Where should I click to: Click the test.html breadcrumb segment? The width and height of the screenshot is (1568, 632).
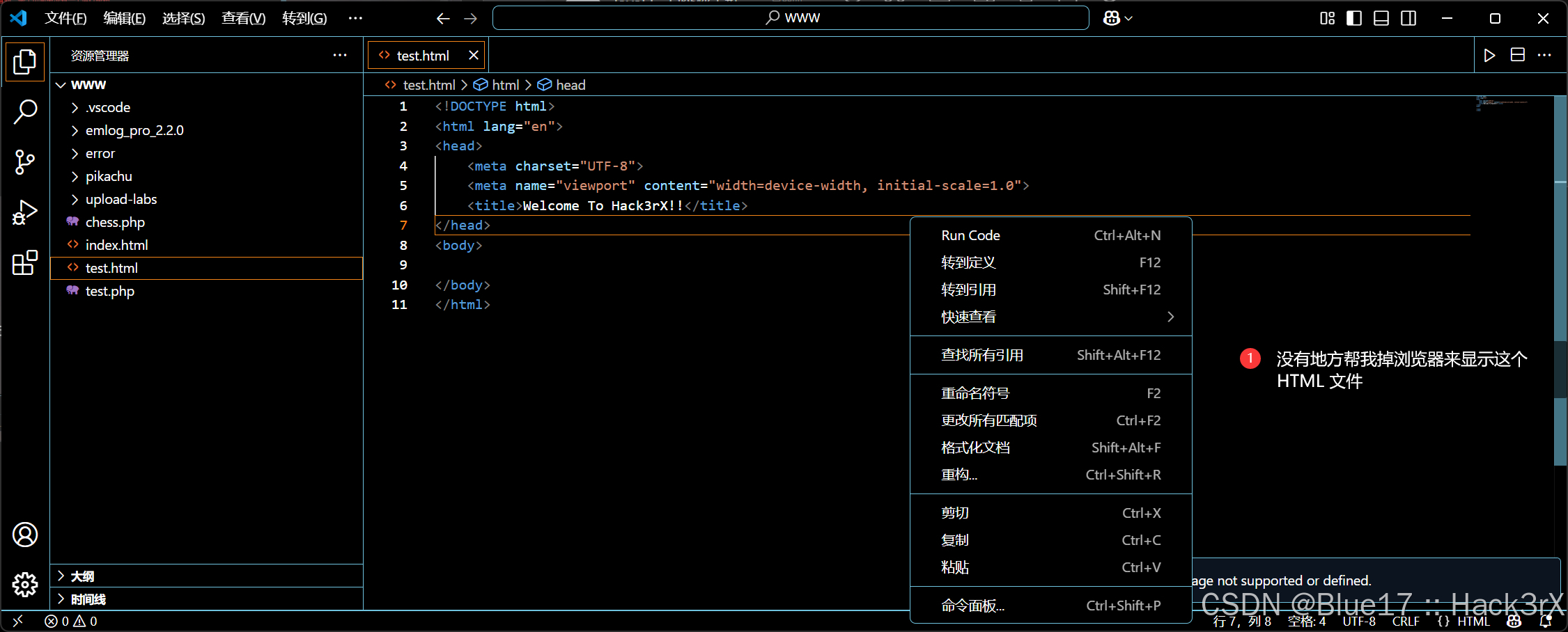point(421,85)
